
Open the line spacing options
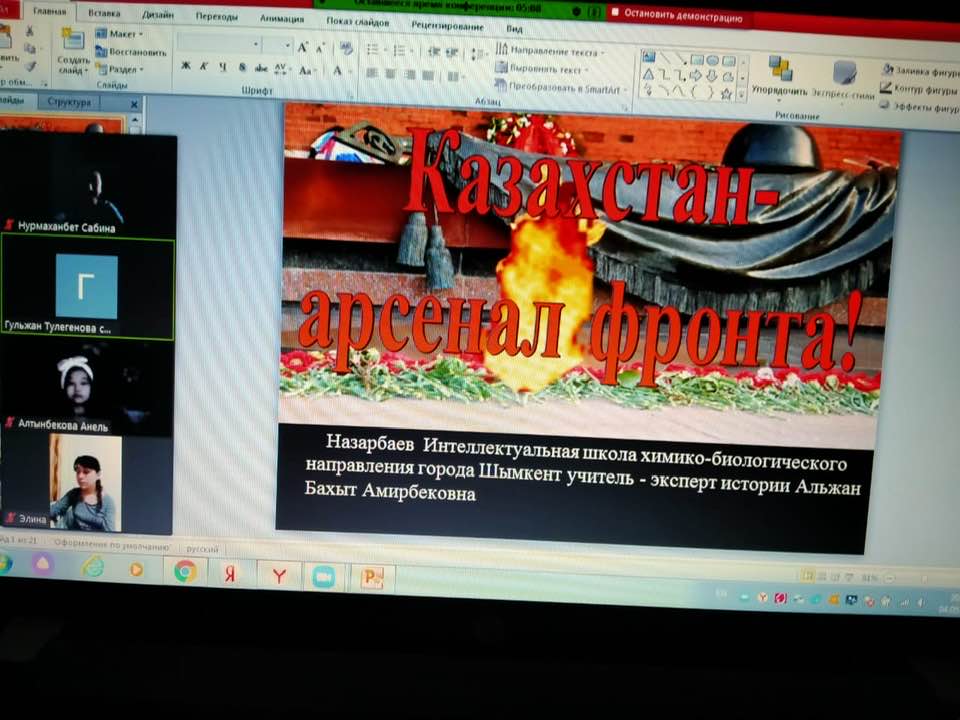[x=478, y=54]
